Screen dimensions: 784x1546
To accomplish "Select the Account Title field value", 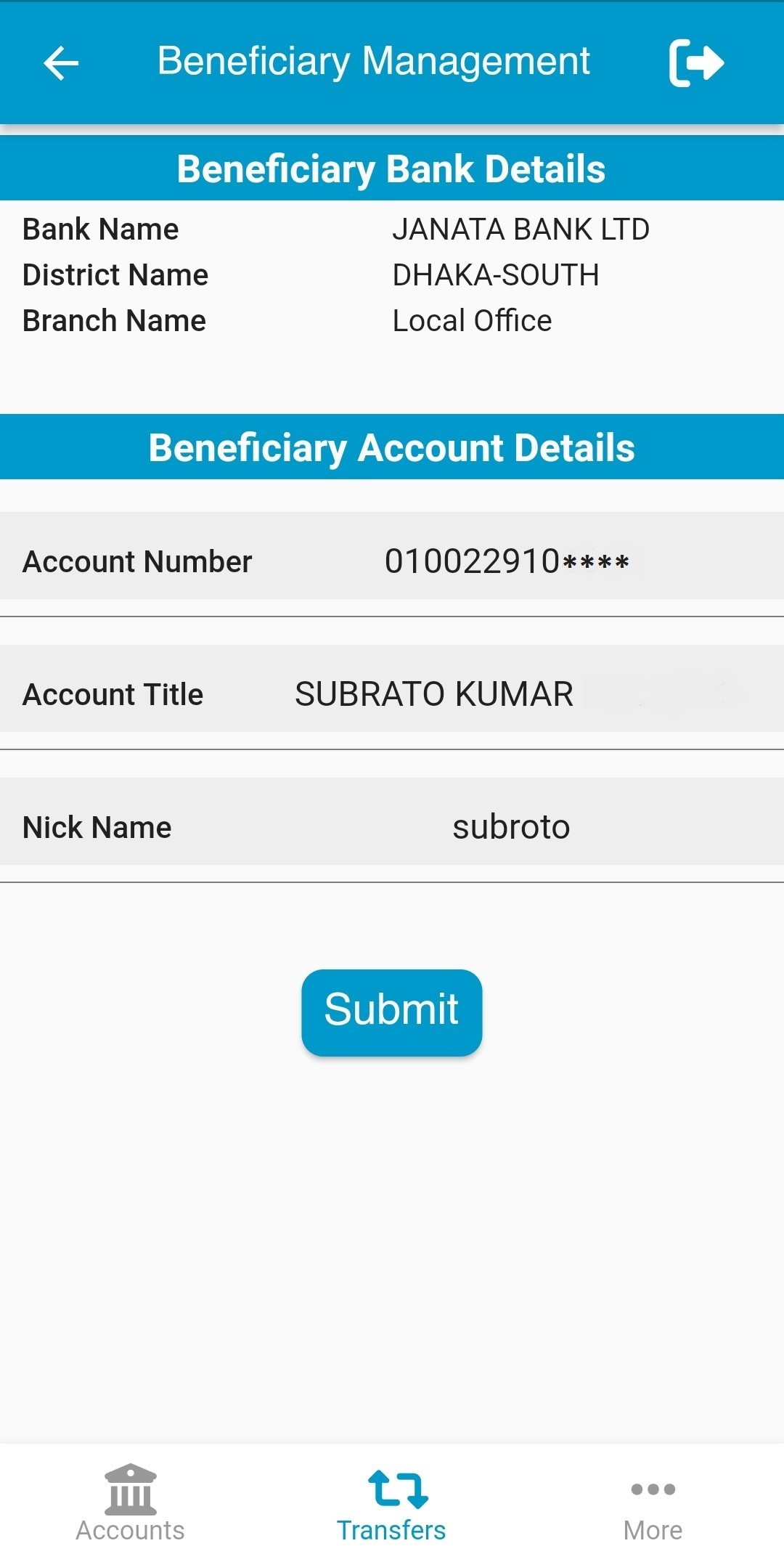I will [x=434, y=694].
